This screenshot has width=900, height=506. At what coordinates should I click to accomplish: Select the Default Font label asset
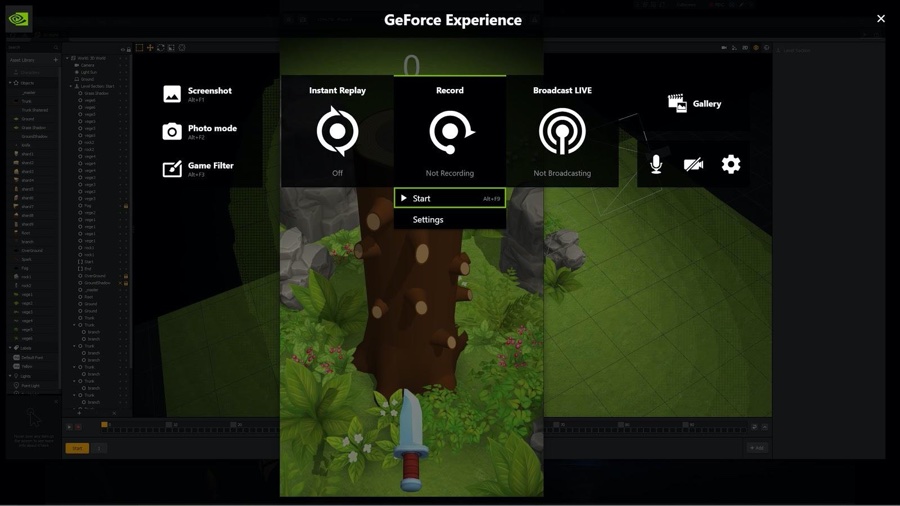click(x=33, y=357)
